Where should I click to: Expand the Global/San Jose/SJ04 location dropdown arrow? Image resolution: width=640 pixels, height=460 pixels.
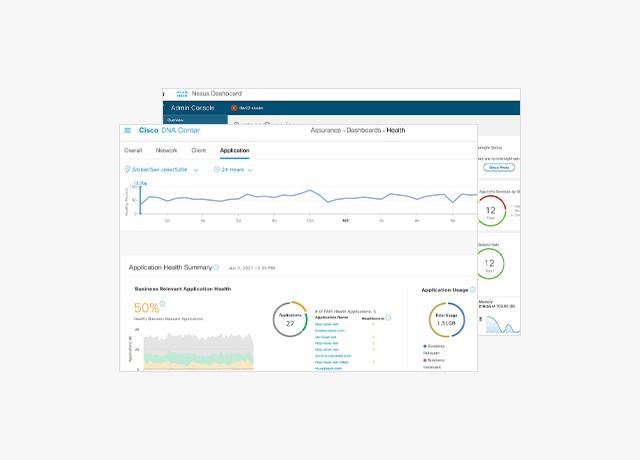click(x=196, y=170)
